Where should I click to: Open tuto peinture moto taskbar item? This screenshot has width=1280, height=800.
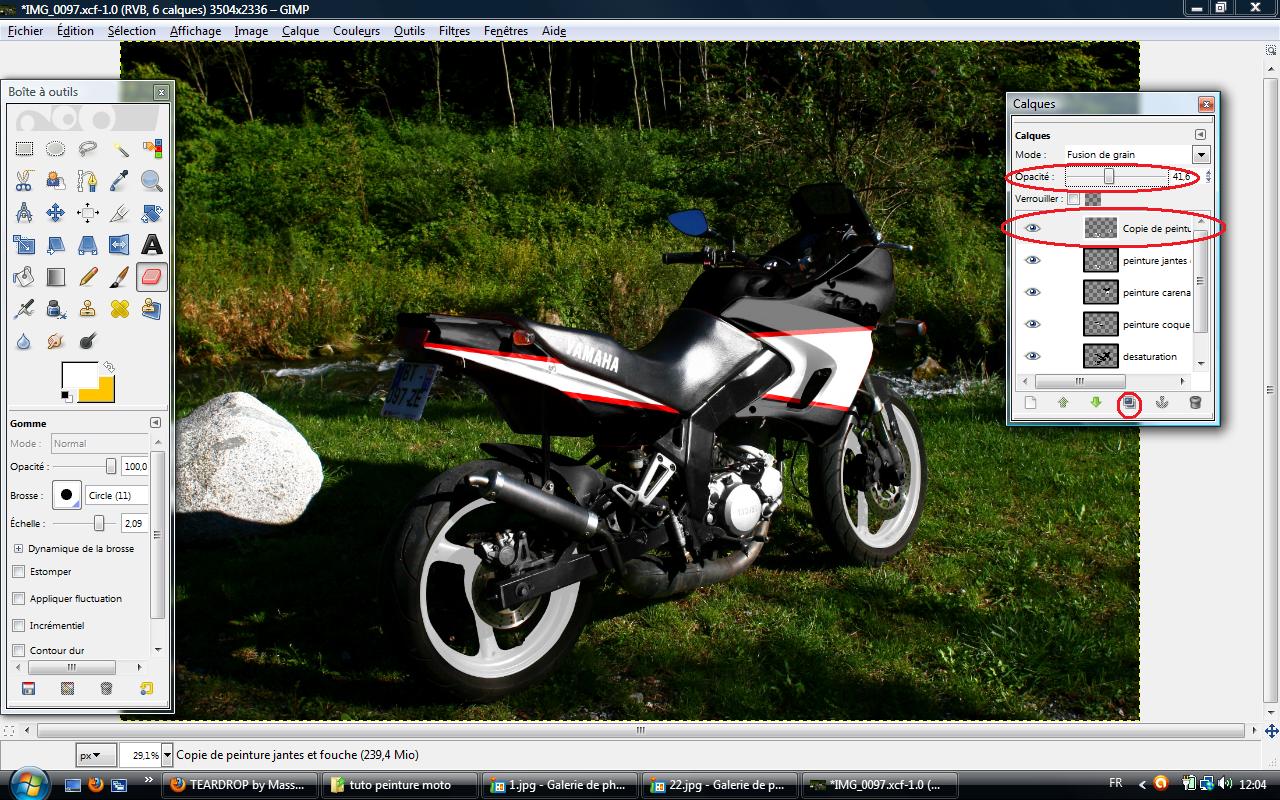pyautogui.click(x=399, y=784)
